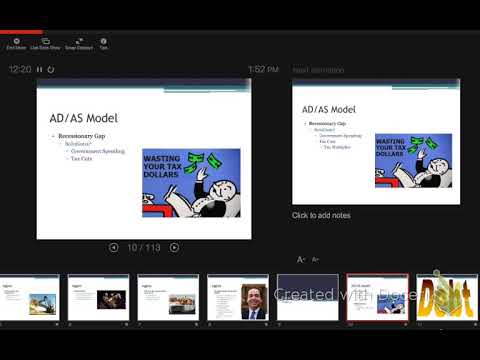The height and width of the screenshot is (360, 480).
Task: Select the red-outlined current slide thumbnail
Action: tap(377, 298)
